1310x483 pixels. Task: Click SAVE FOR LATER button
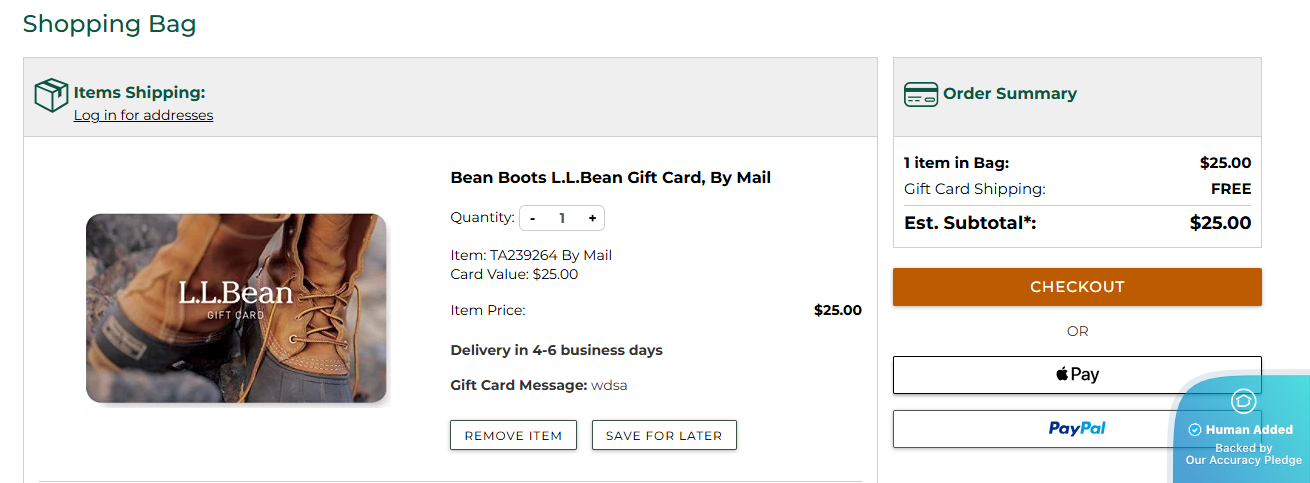[x=664, y=435]
